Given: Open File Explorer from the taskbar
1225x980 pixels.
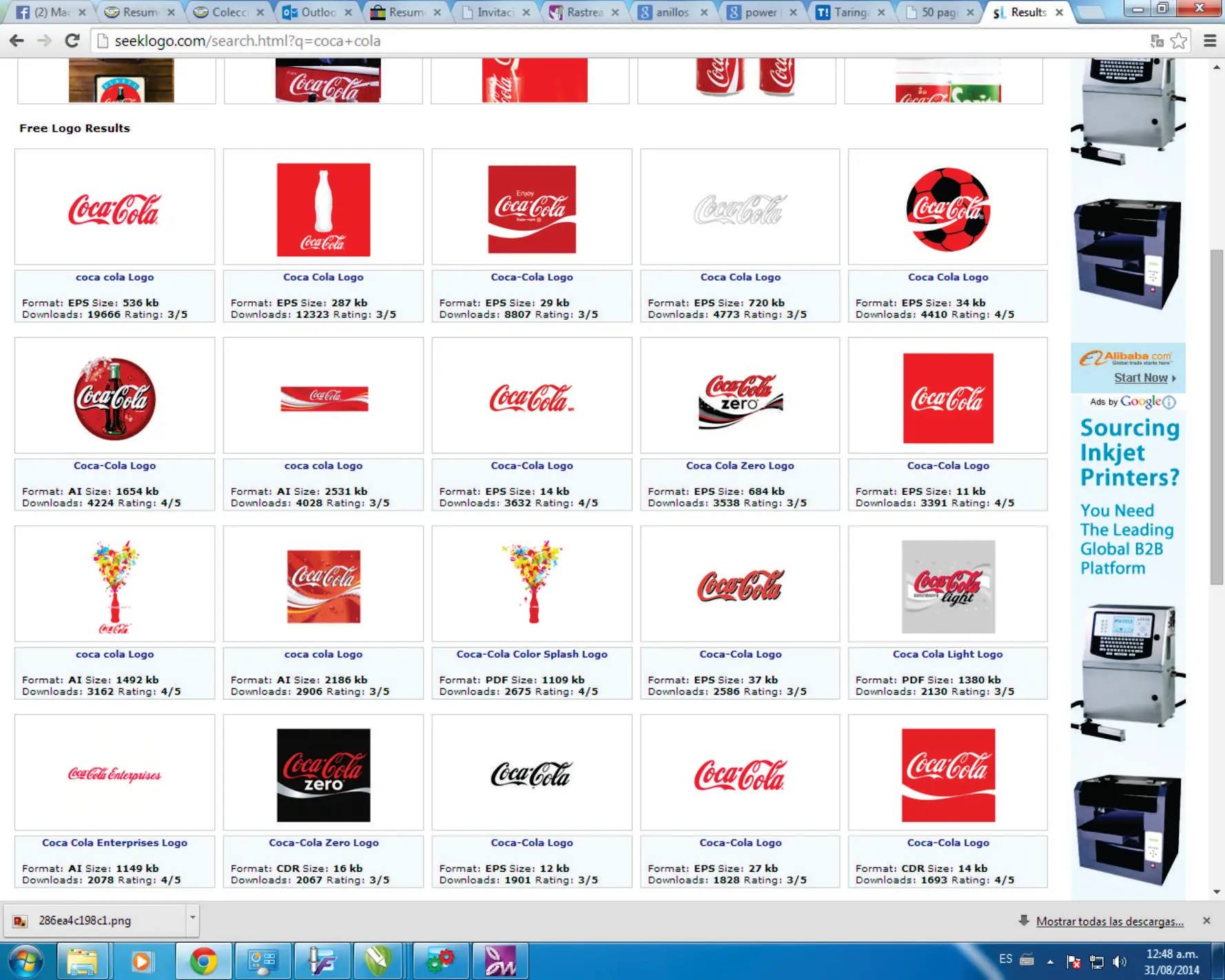Looking at the screenshot, I should (x=82, y=961).
